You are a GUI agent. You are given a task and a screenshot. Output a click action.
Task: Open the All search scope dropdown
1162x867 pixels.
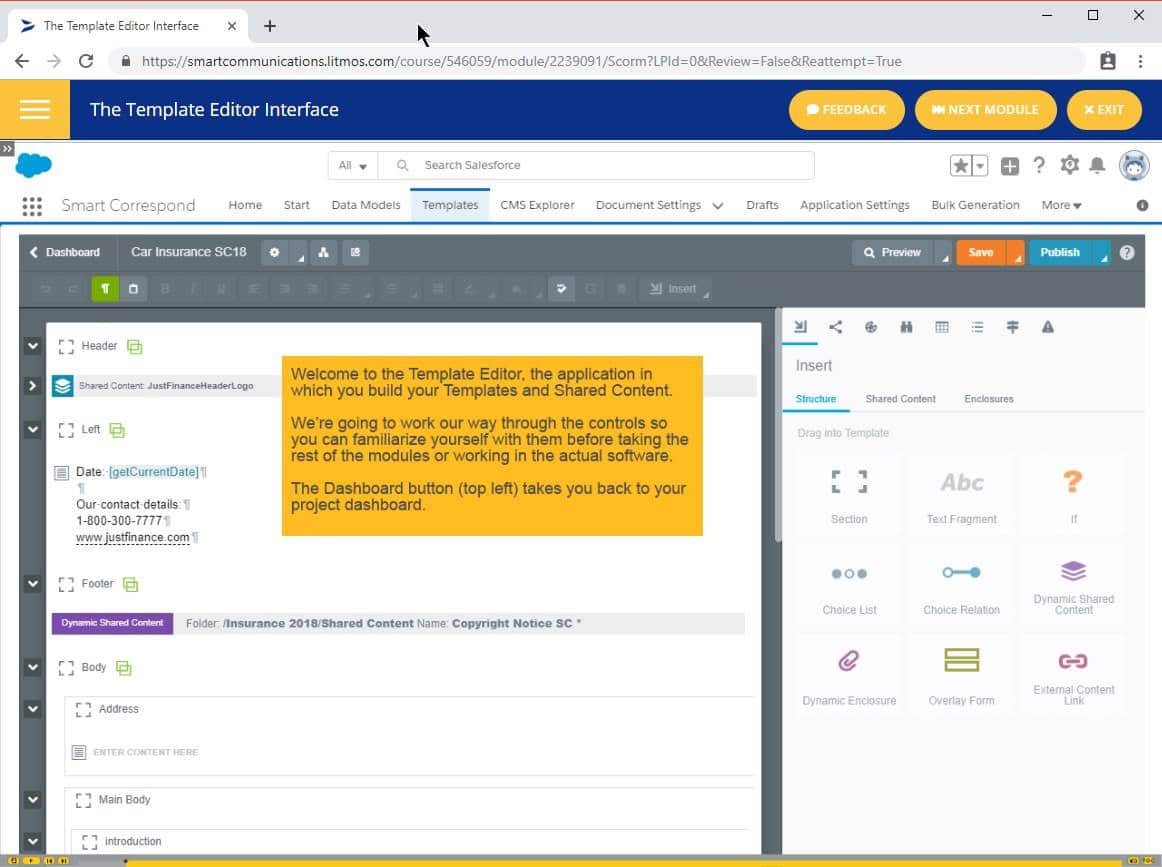point(353,165)
